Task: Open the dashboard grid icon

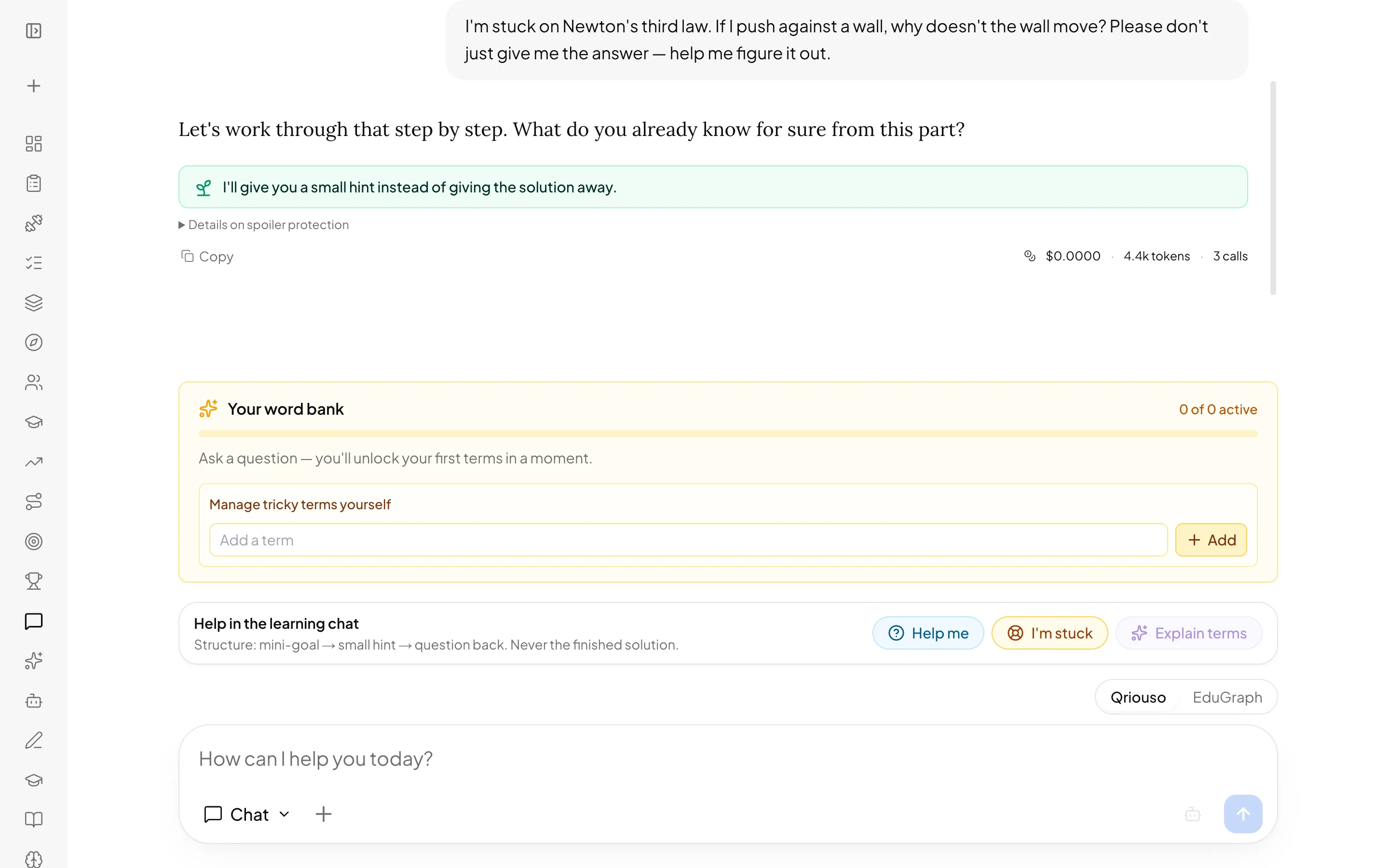Action: pos(33,144)
